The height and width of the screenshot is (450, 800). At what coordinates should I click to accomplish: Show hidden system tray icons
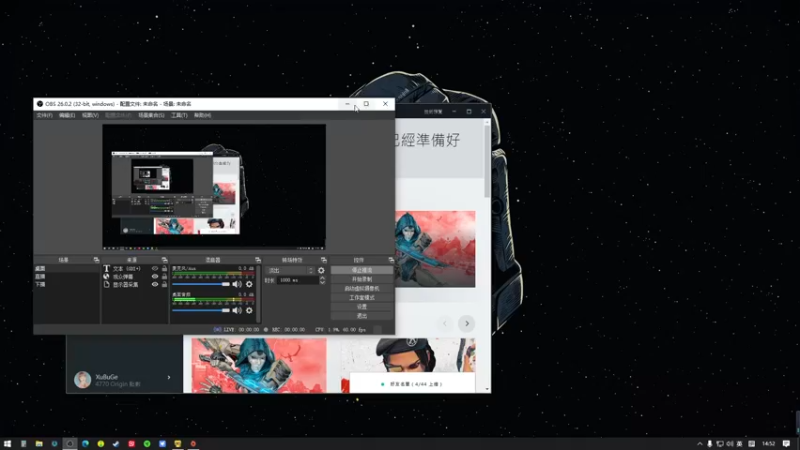(x=699, y=444)
